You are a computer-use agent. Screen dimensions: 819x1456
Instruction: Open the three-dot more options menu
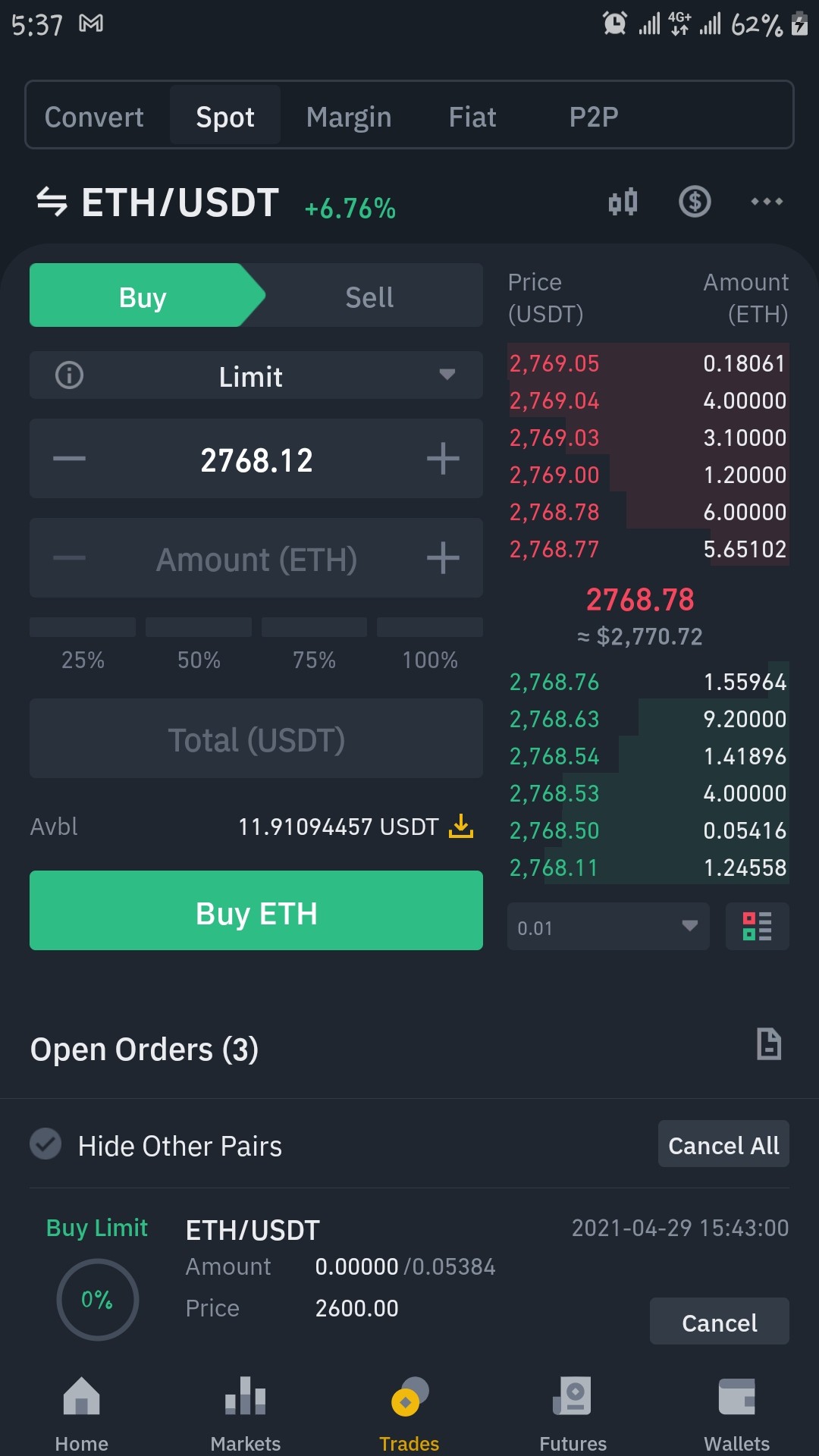[767, 202]
